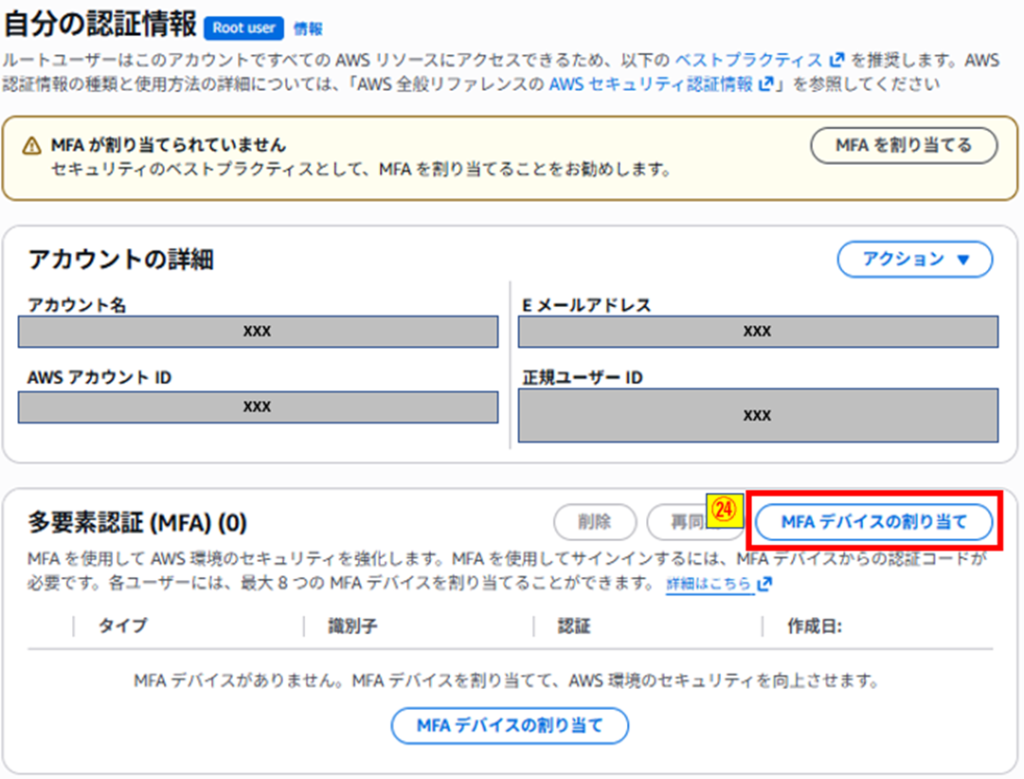Select the AWS アカウント ID field

pos(257,407)
